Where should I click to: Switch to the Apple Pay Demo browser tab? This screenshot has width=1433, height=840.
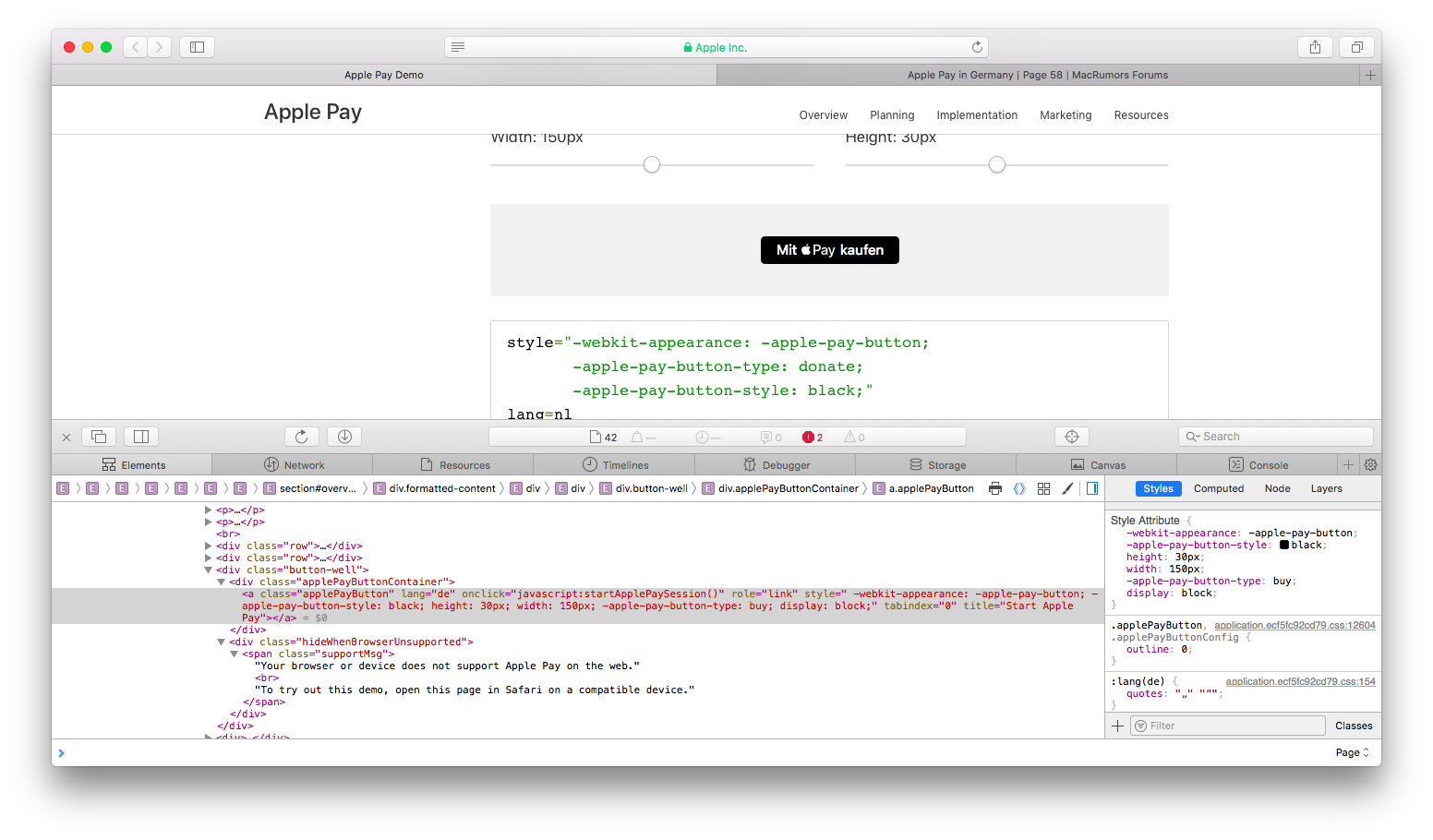pos(384,75)
